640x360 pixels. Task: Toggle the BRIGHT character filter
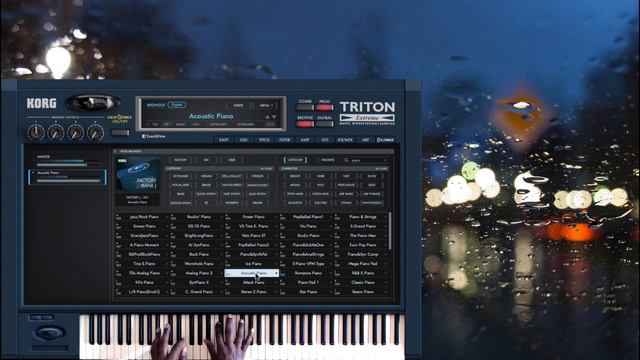coord(295,176)
